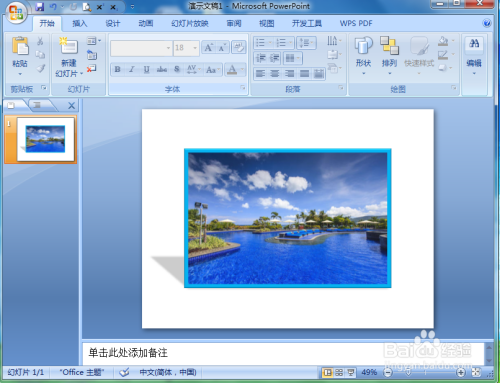Open the Customize Quick Access Toolbar arrow
Screen dimensions: 500x383
click(x=132, y=7)
